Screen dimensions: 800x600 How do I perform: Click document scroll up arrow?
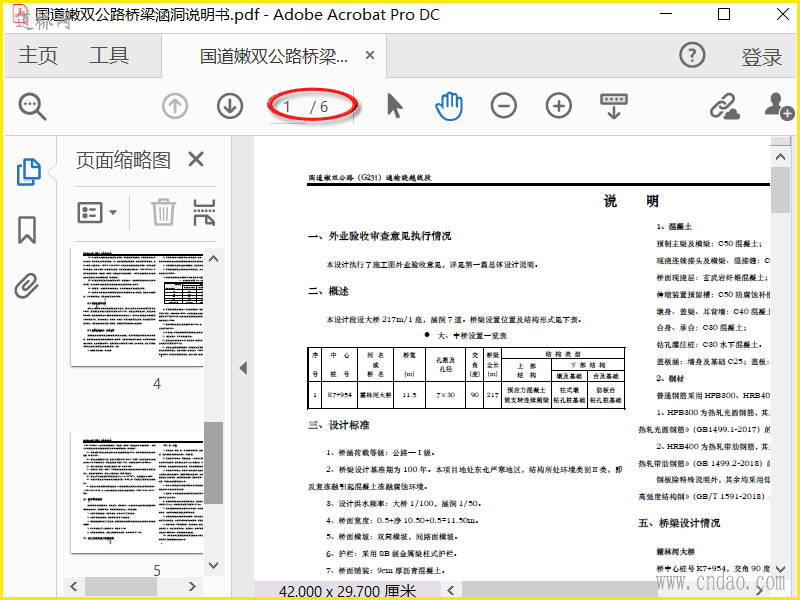[x=780, y=157]
